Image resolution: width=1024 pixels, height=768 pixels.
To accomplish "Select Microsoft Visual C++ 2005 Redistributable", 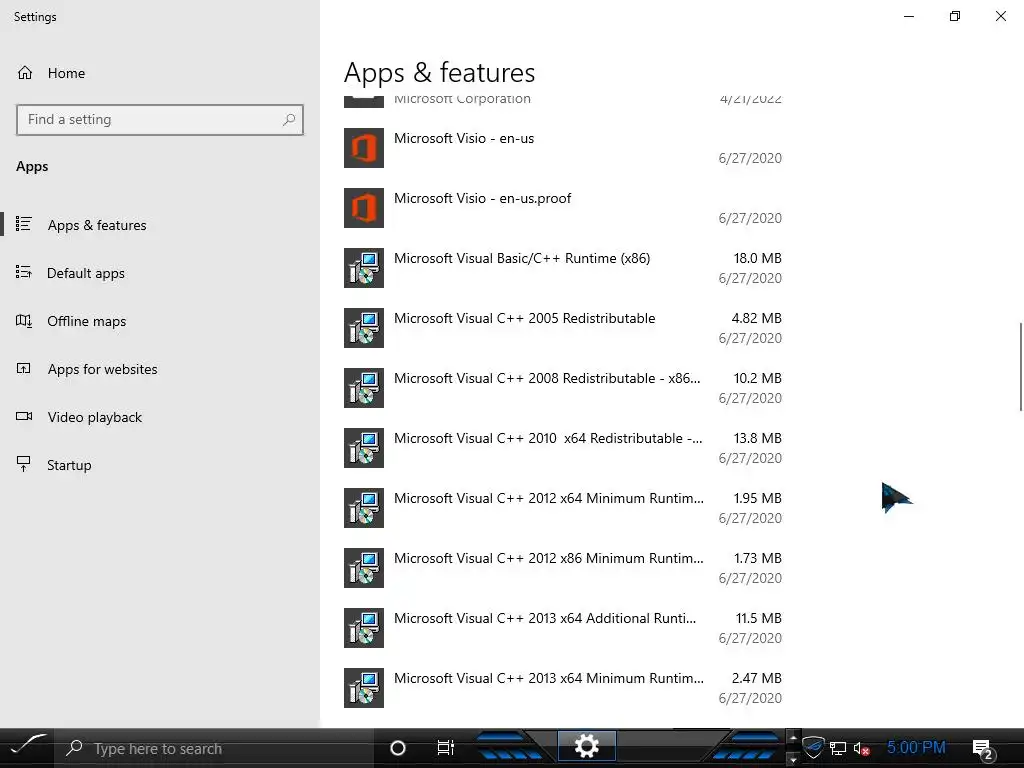I will point(563,328).
